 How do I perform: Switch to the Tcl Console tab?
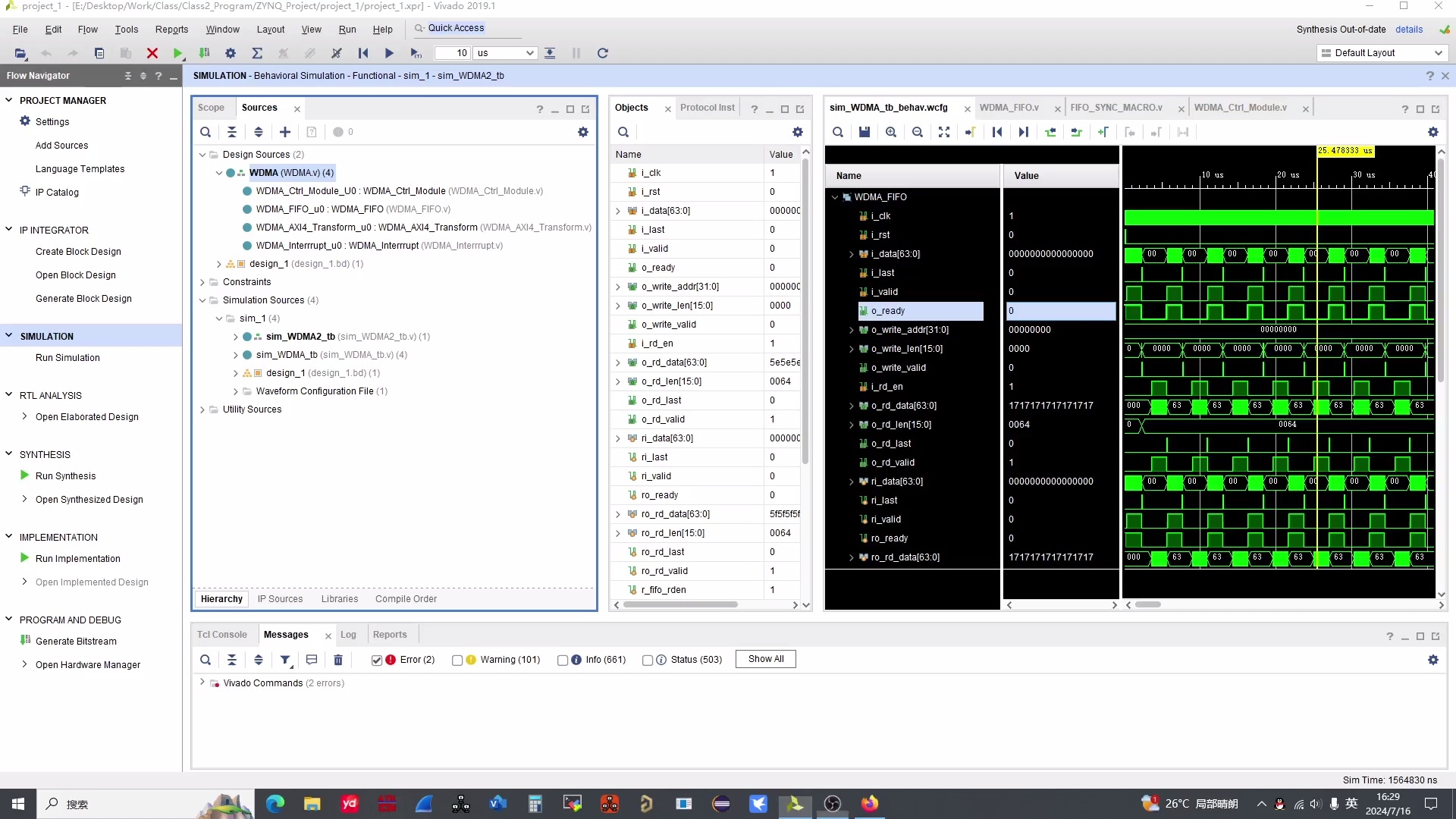[x=222, y=635]
